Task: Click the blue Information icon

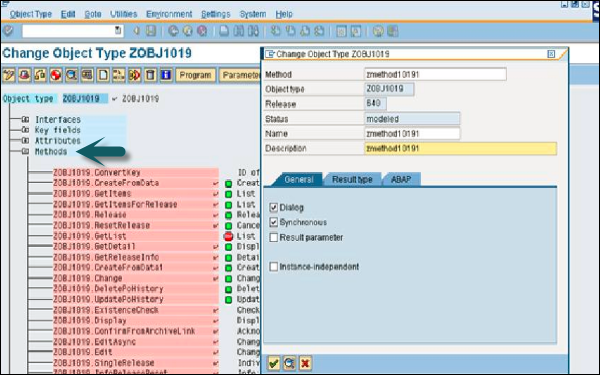Action: 166,75
